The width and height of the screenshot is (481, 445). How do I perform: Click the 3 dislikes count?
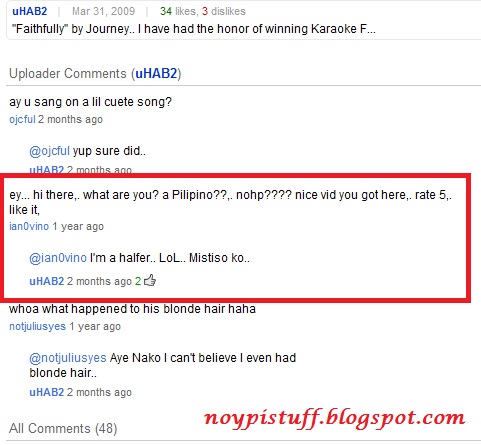point(224,11)
